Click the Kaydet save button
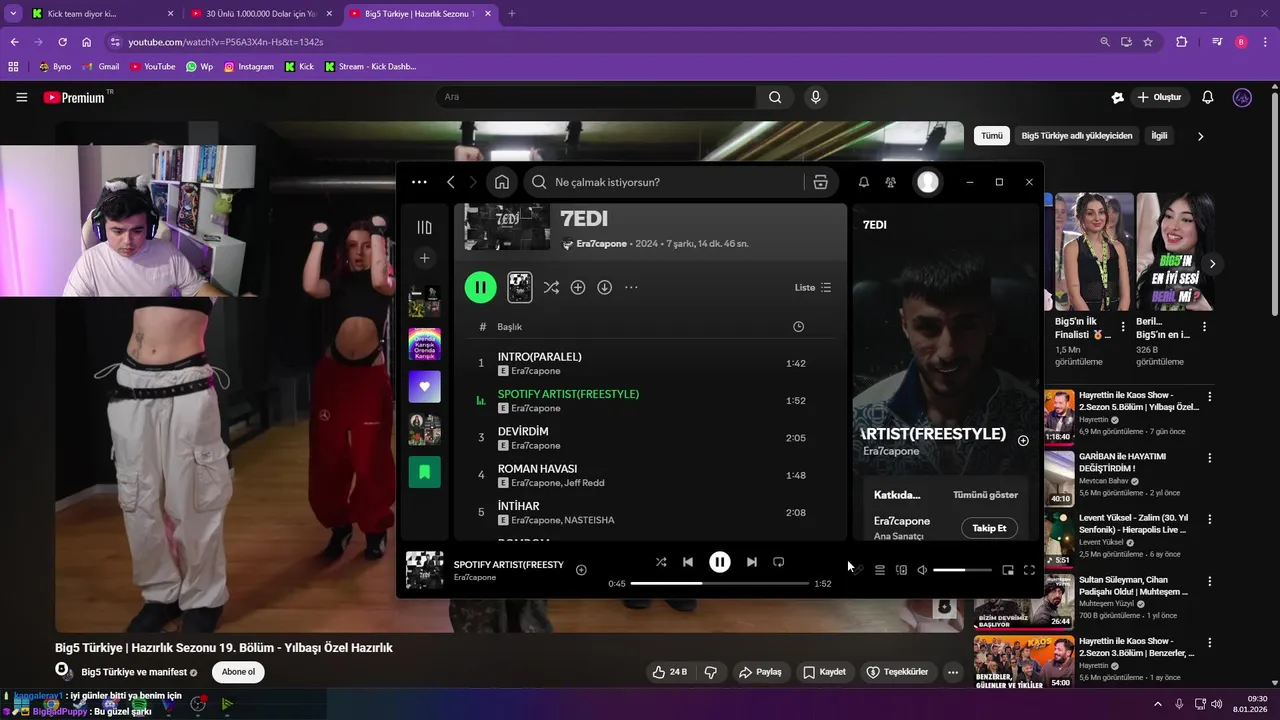The width and height of the screenshot is (1280, 720). point(825,672)
